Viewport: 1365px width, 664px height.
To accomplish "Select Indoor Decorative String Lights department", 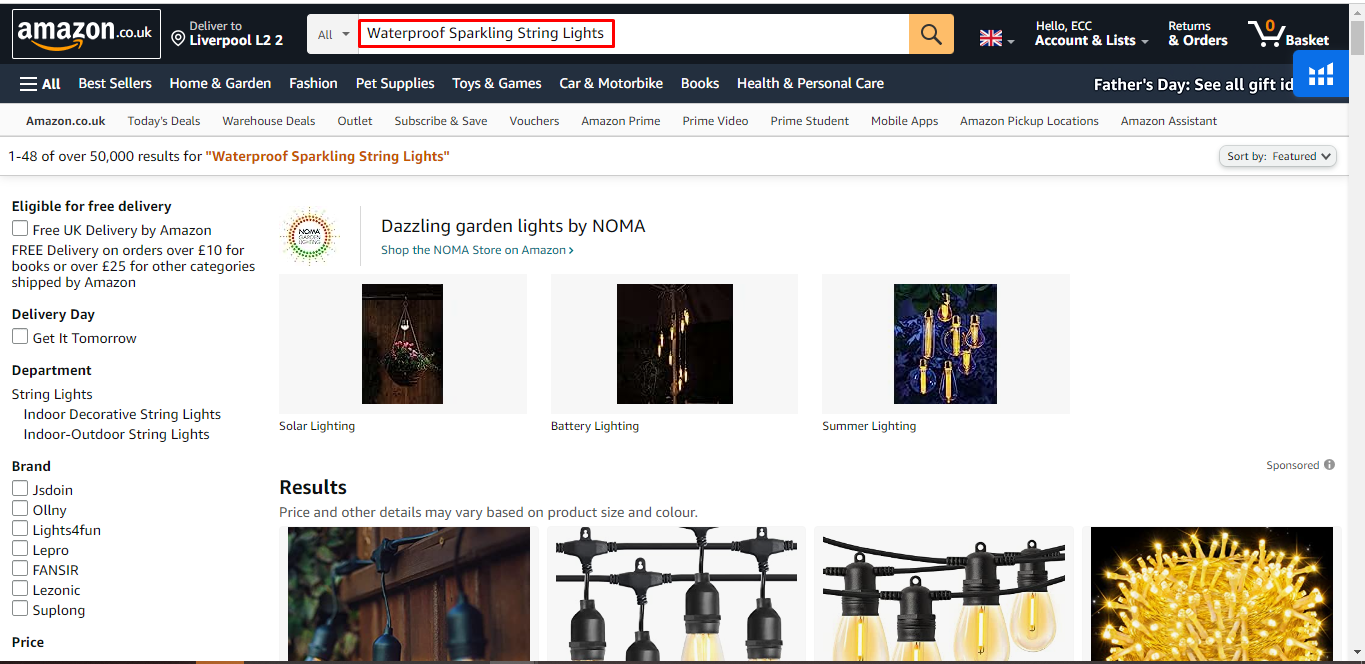I will click(122, 414).
